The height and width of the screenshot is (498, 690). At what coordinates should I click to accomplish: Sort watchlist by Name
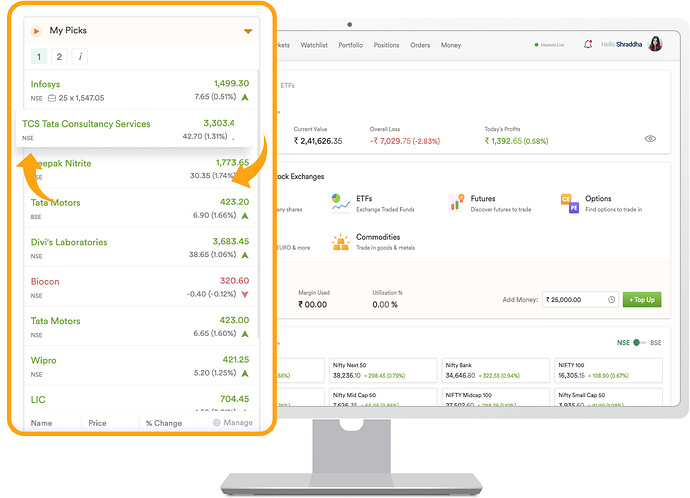pos(41,423)
